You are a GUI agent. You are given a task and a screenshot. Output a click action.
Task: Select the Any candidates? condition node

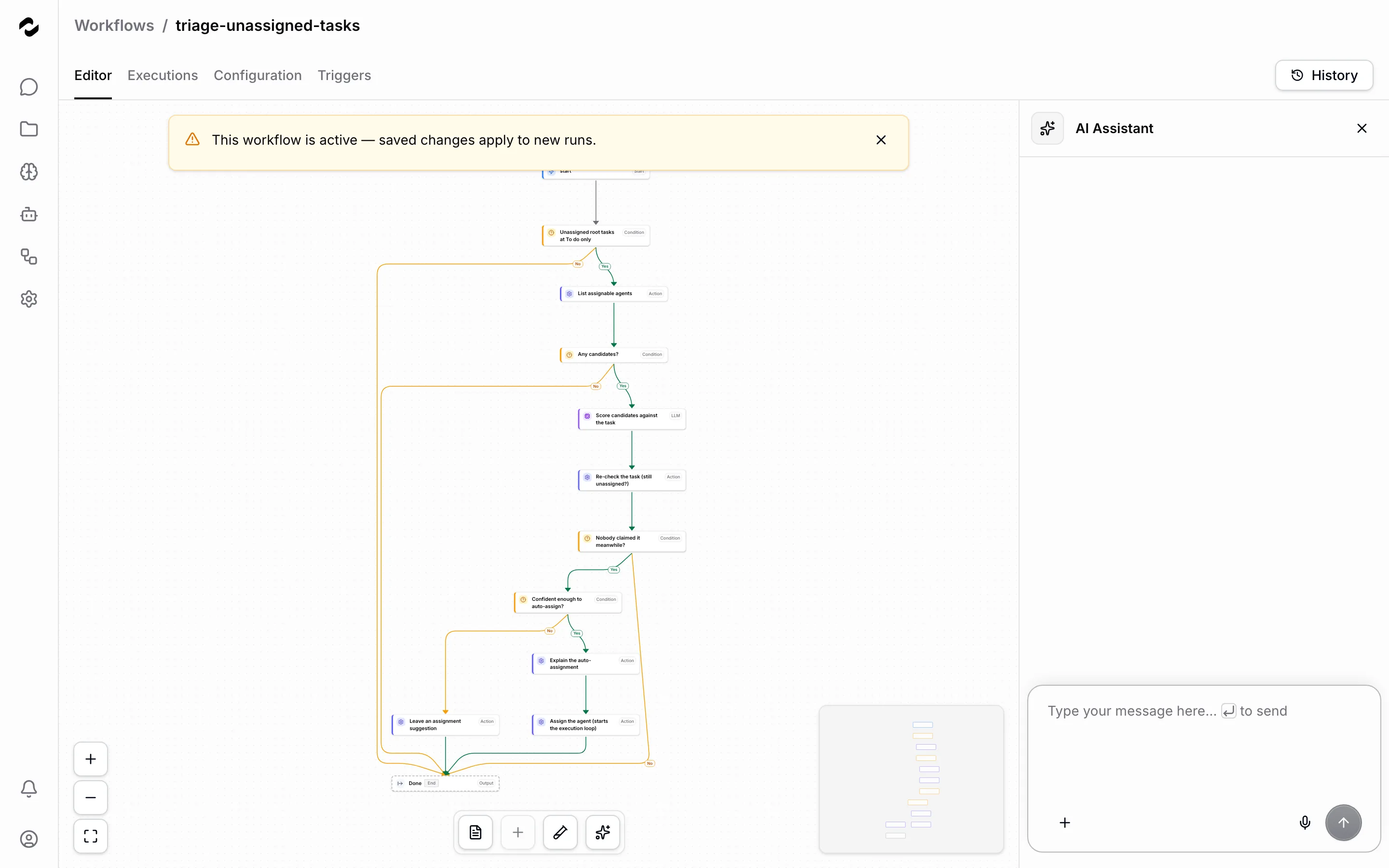click(613, 355)
